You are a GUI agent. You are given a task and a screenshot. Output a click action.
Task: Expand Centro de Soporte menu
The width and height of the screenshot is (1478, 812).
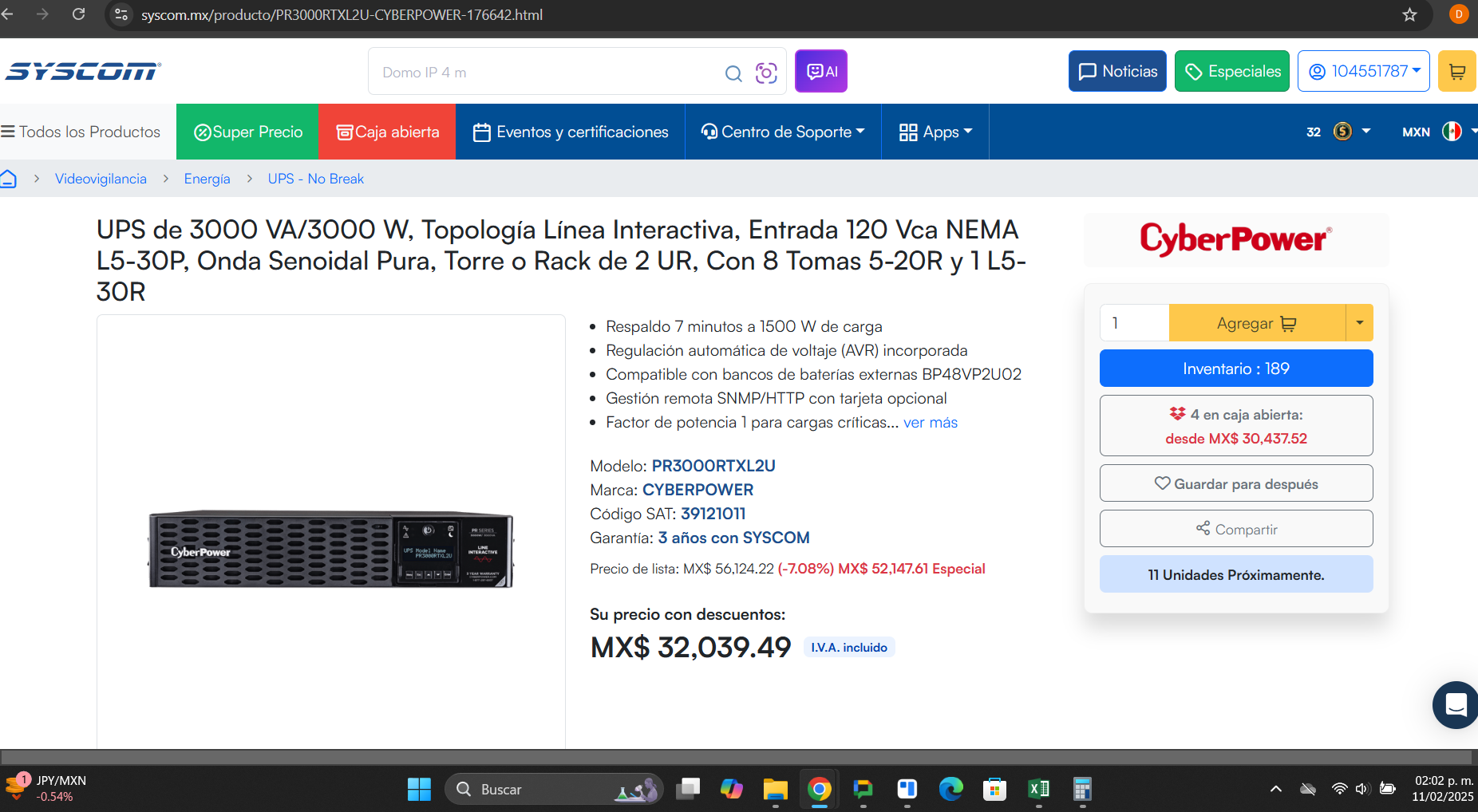coord(783,132)
